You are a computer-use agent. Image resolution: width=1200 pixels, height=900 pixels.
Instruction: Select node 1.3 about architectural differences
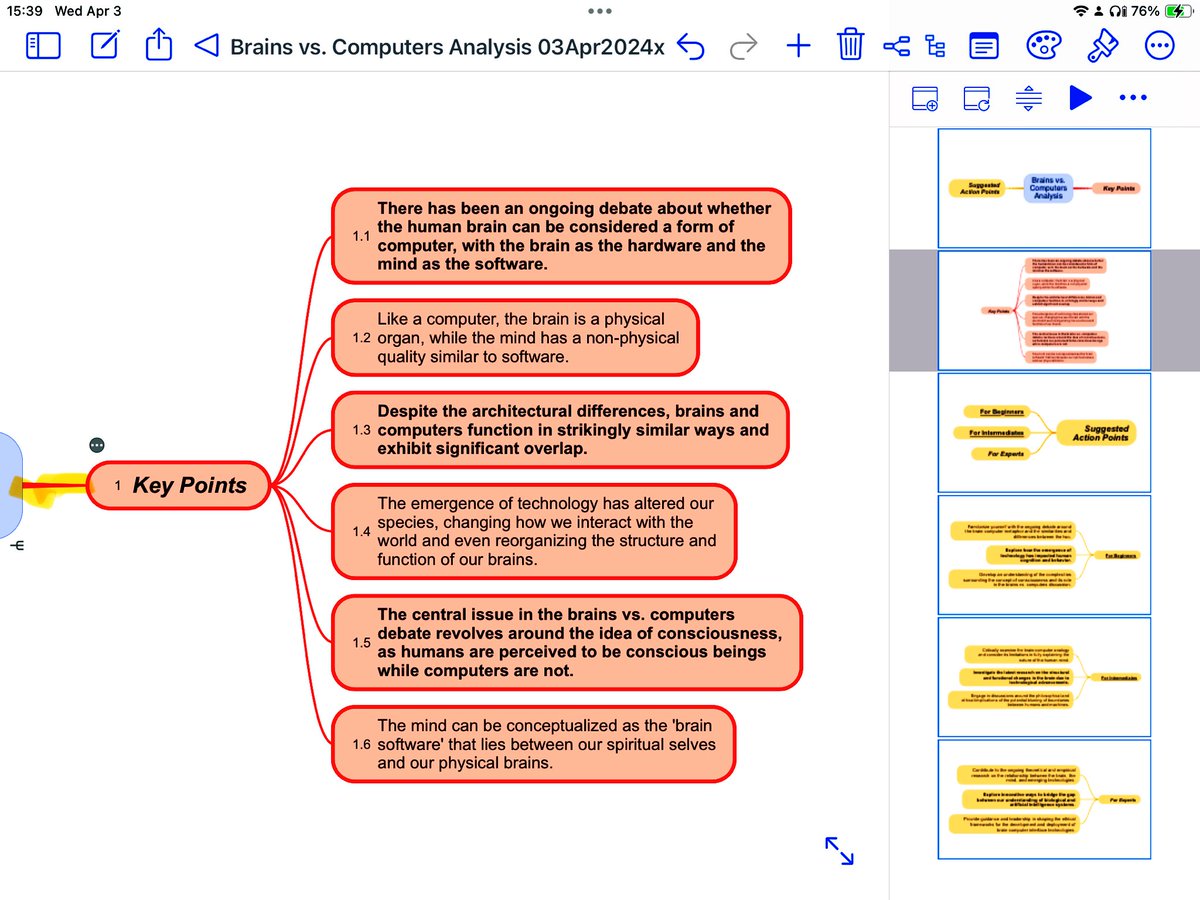point(560,430)
